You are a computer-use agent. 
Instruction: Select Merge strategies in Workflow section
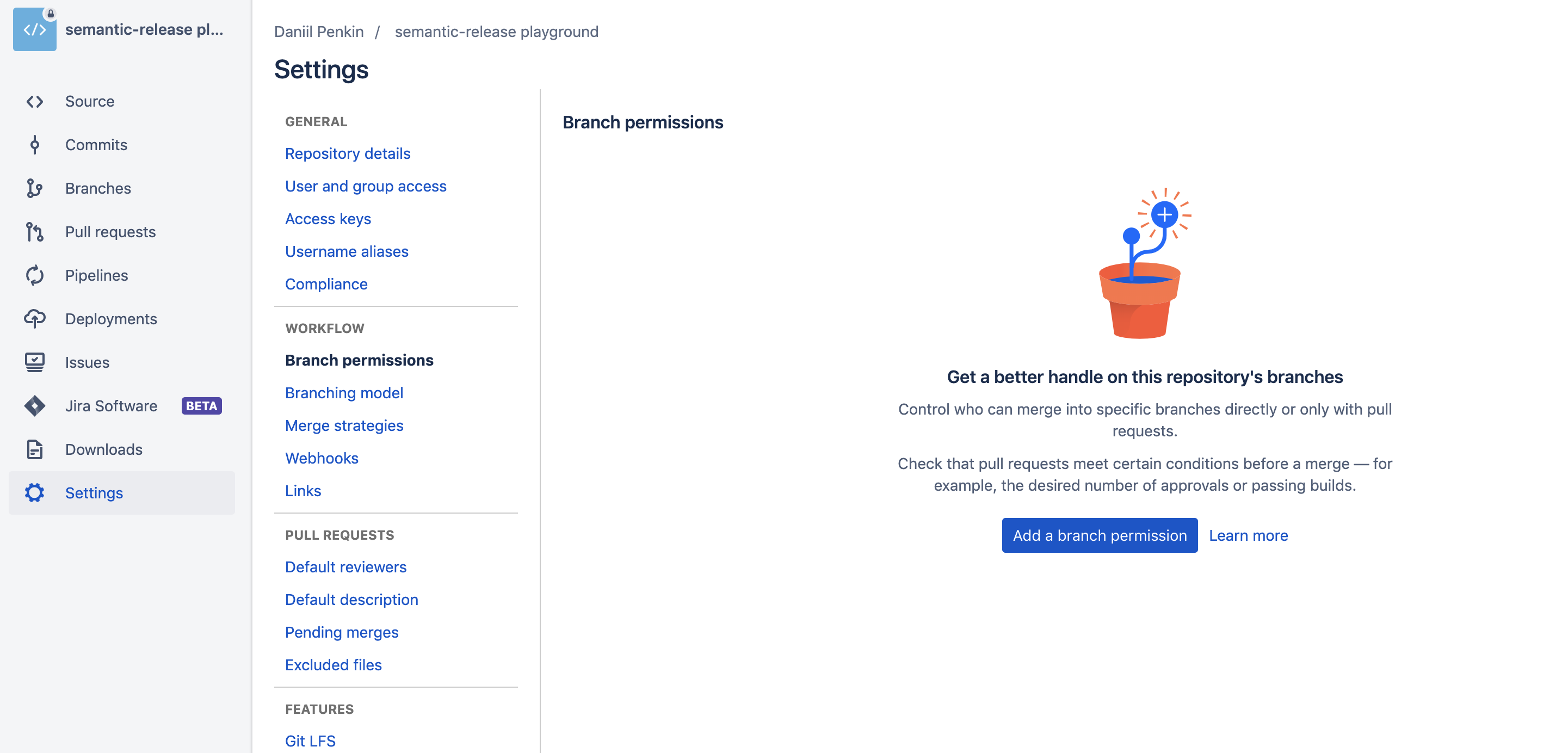coord(344,425)
